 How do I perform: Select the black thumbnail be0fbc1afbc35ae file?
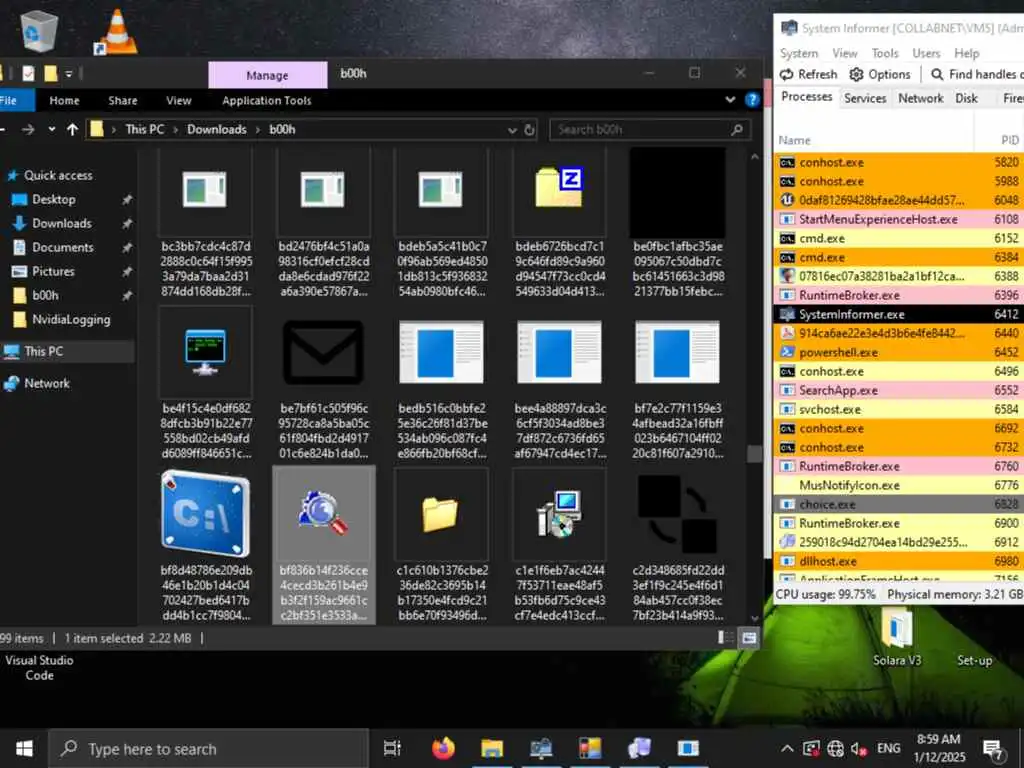(677, 191)
